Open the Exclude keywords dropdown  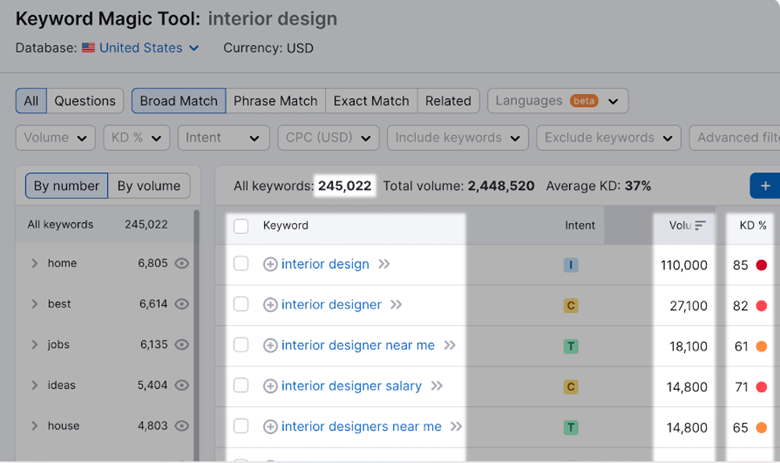tap(608, 138)
